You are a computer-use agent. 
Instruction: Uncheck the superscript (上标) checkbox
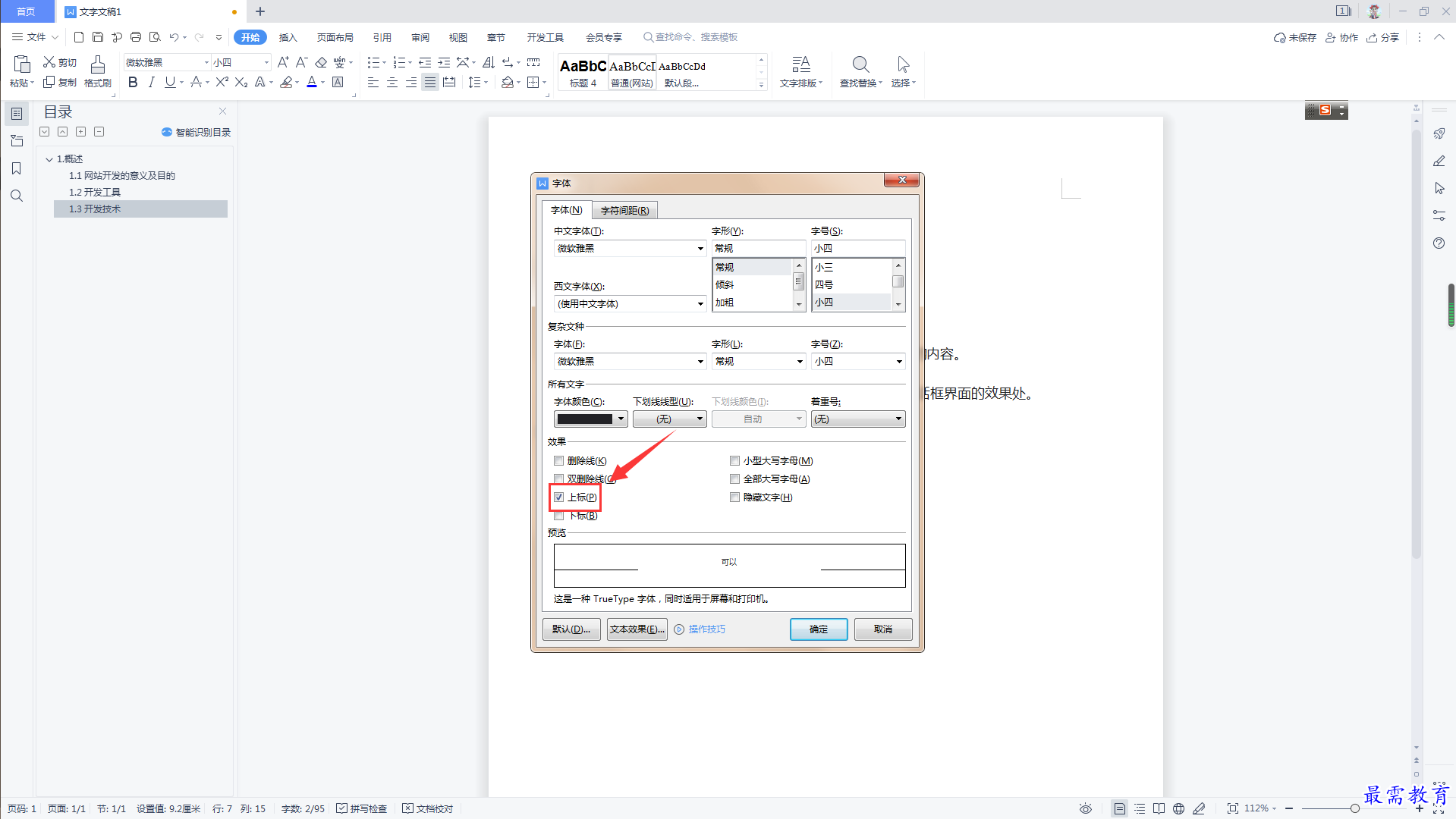(559, 497)
